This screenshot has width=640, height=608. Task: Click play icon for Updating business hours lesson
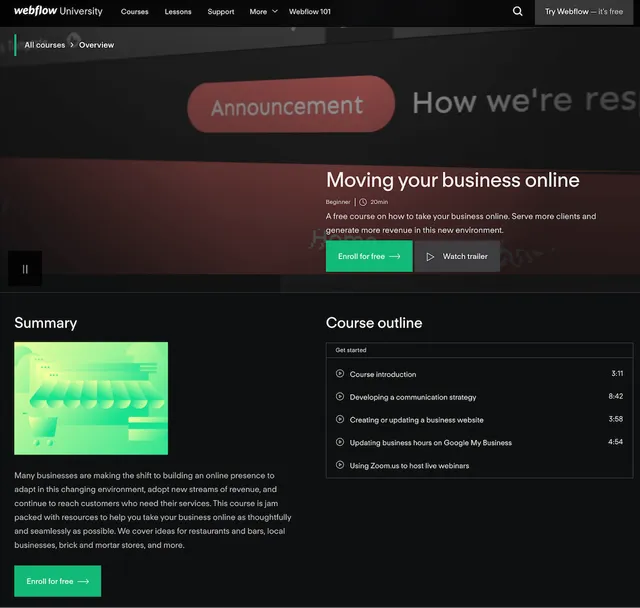point(340,442)
